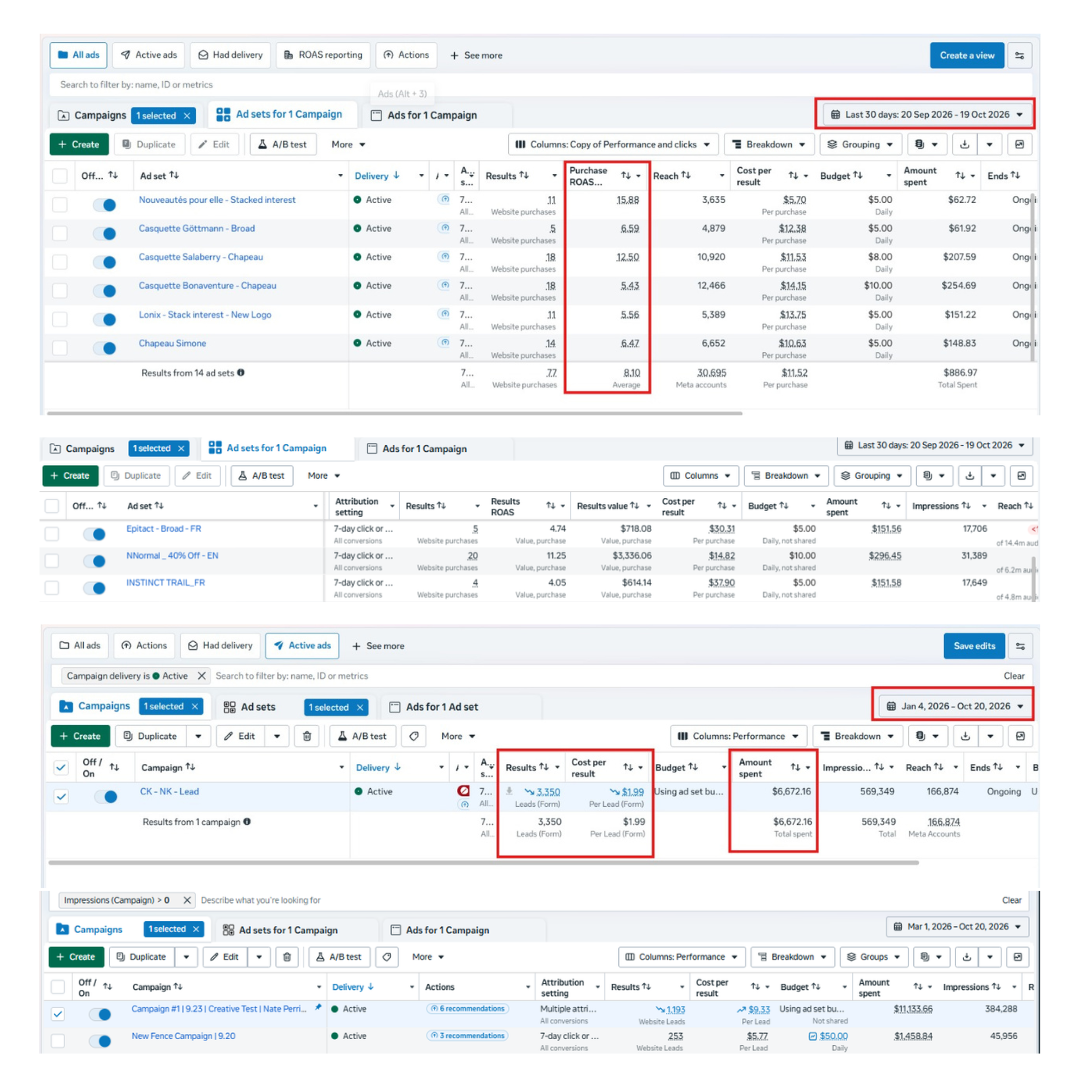Open Columns: Copy of Performance and clicks dropdown

(x=613, y=145)
